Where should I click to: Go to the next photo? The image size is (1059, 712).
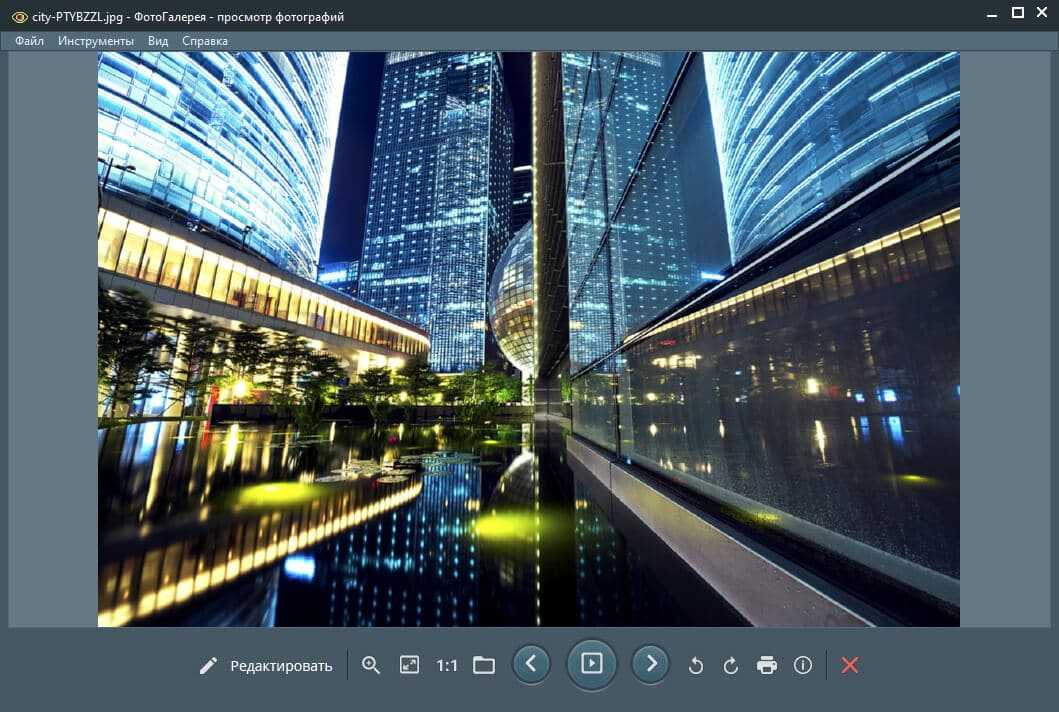(x=651, y=663)
